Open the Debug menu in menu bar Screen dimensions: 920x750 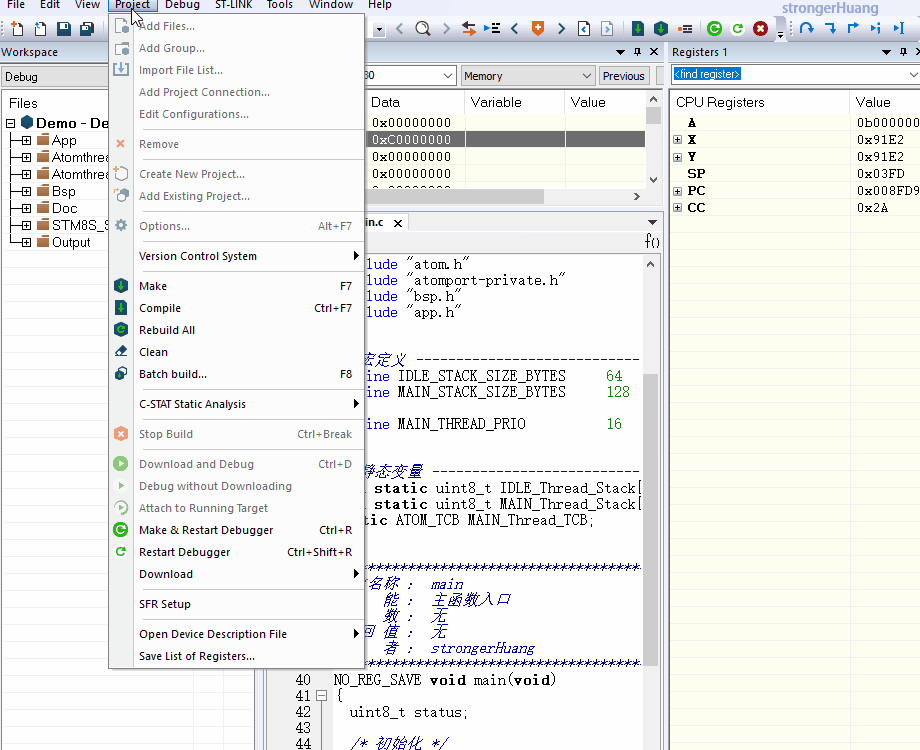(x=182, y=5)
